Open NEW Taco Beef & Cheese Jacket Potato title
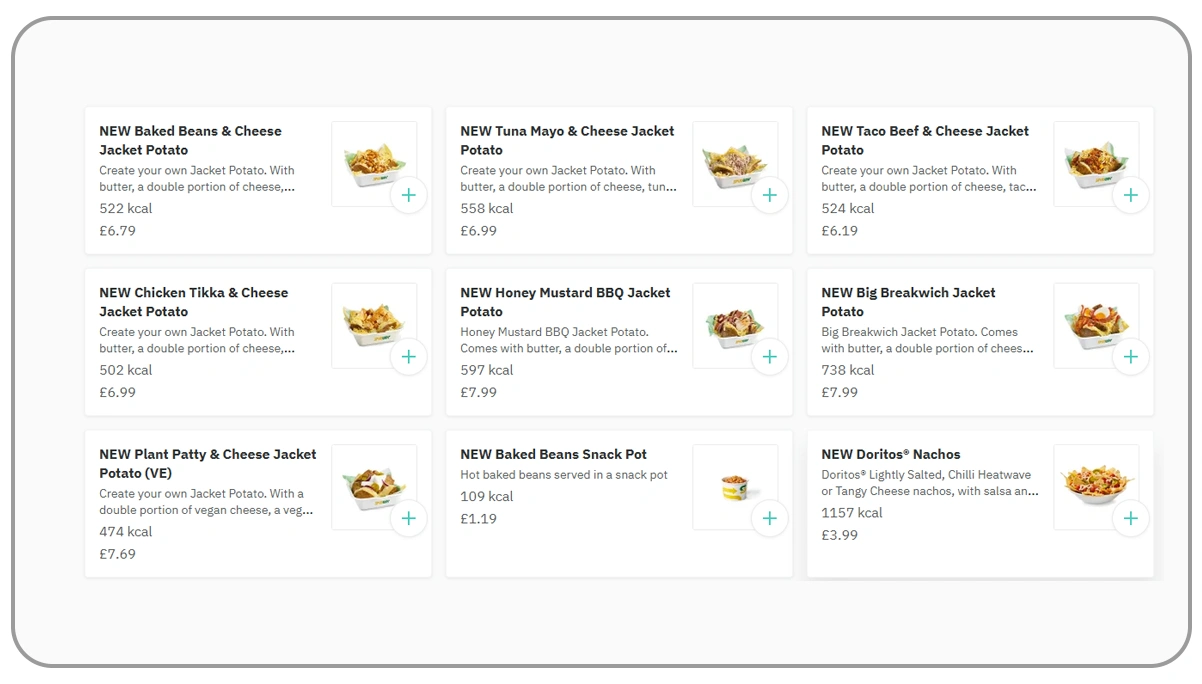 click(x=924, y=140)
